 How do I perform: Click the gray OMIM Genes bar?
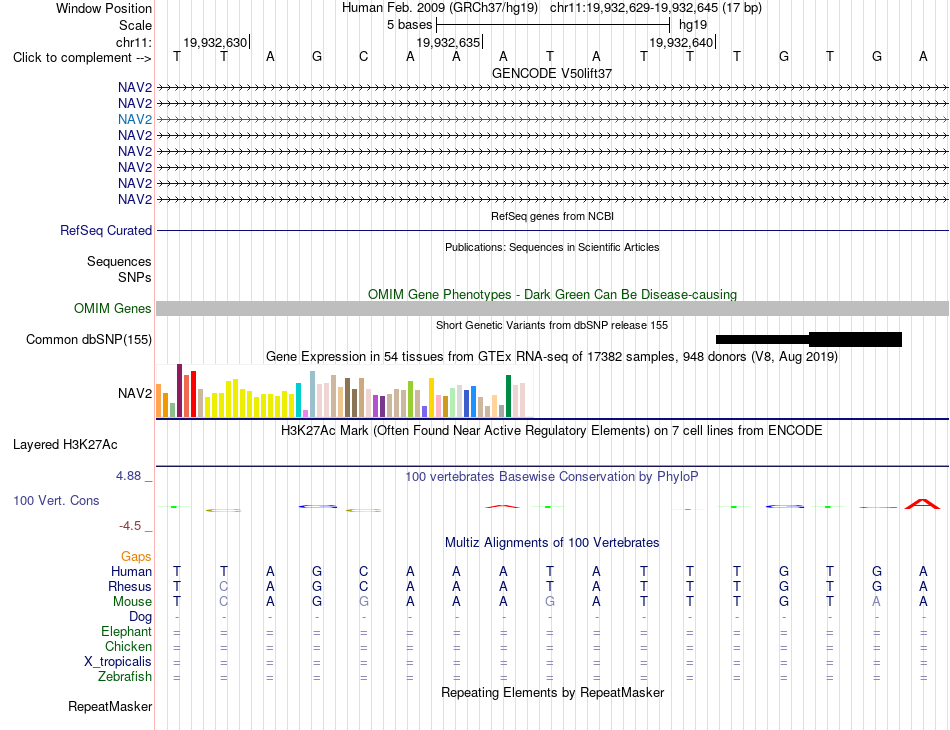coord(552,308)
